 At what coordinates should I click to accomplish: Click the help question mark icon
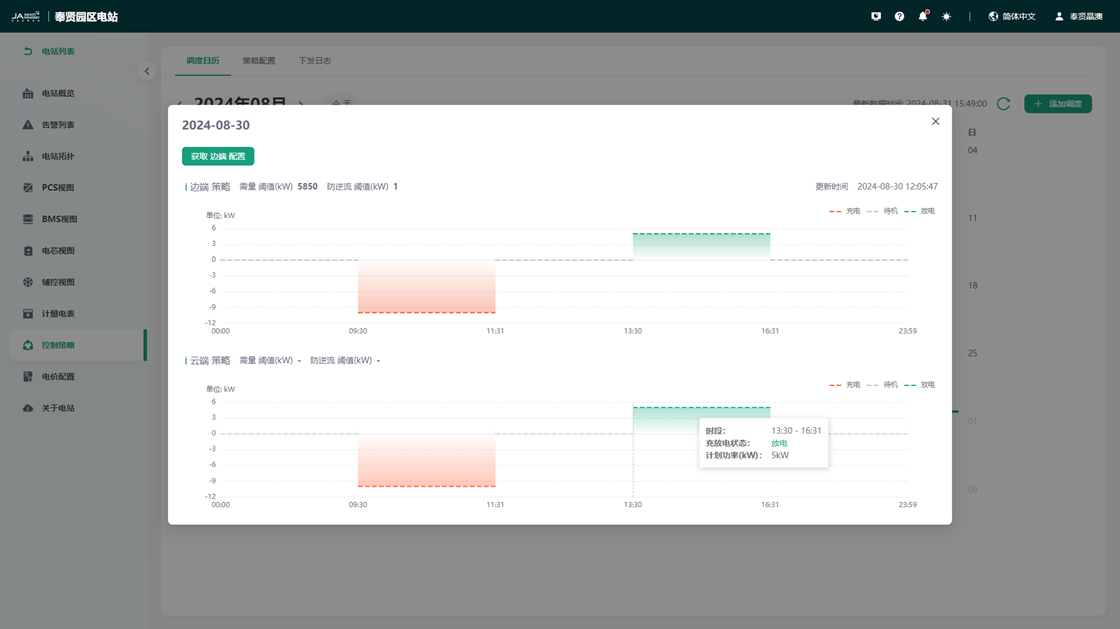(899, 16)
